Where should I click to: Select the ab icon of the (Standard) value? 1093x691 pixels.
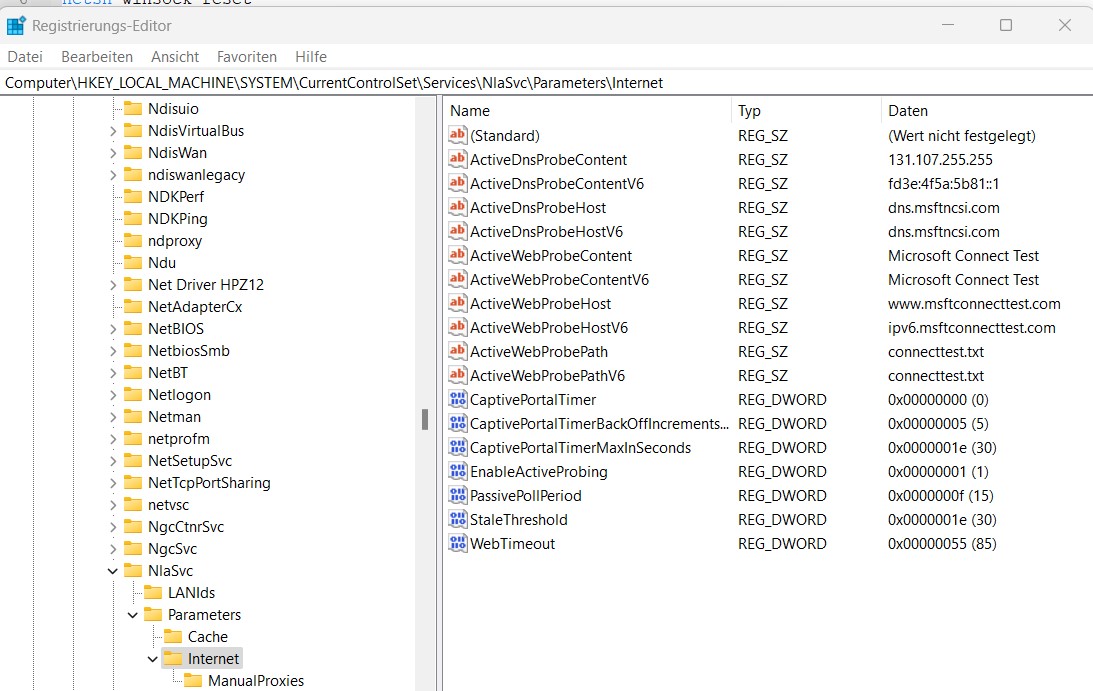(x=457, y=135)
